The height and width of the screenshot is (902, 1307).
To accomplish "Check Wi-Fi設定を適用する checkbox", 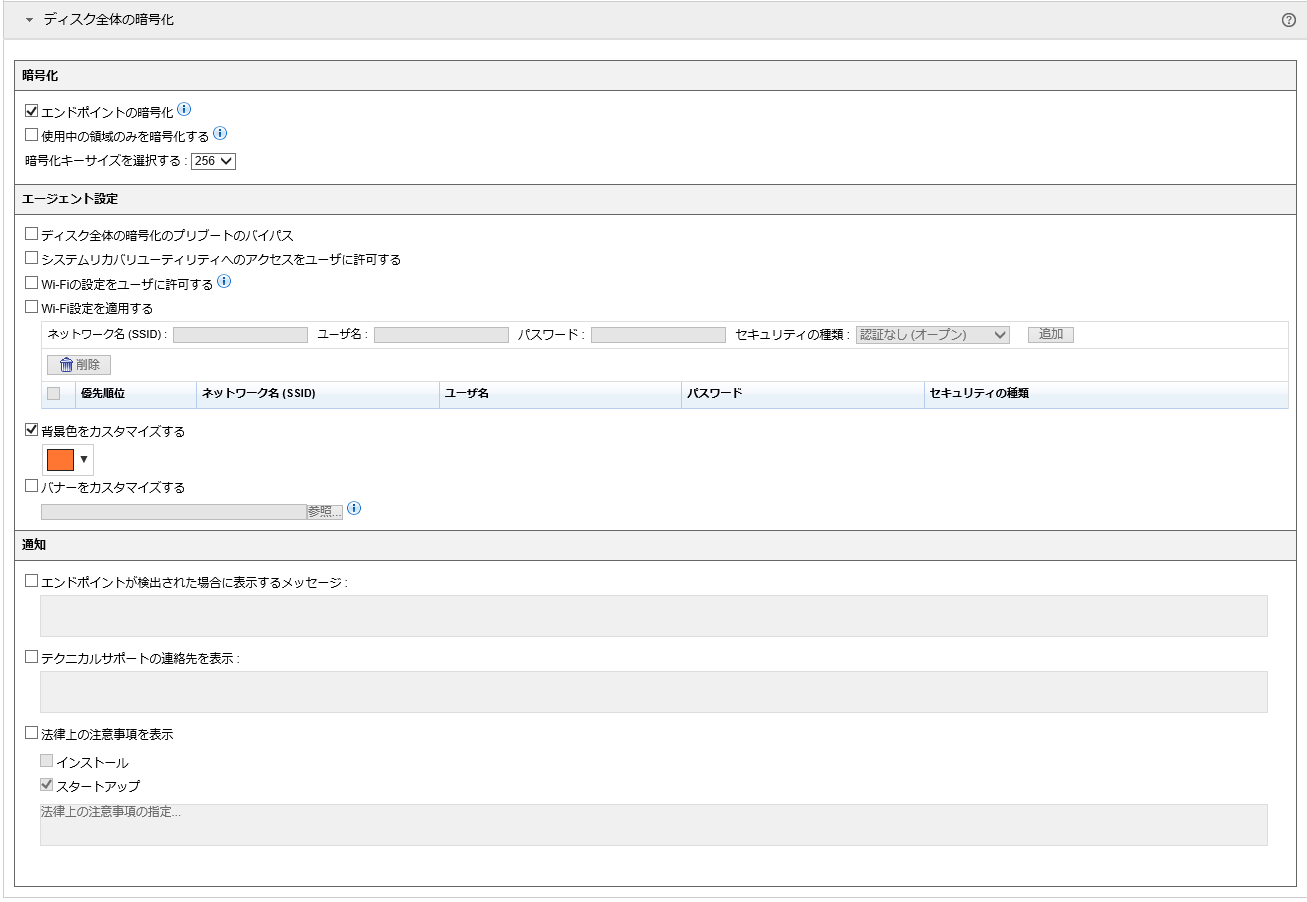I will (32, 307).
